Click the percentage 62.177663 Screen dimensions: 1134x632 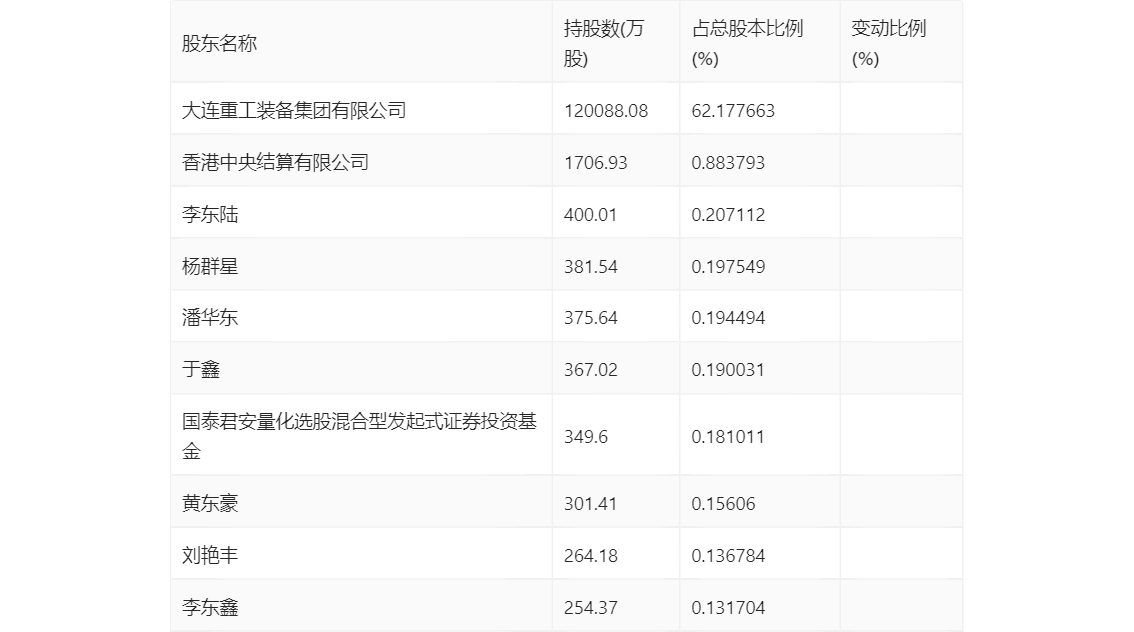tap(733, 111)
